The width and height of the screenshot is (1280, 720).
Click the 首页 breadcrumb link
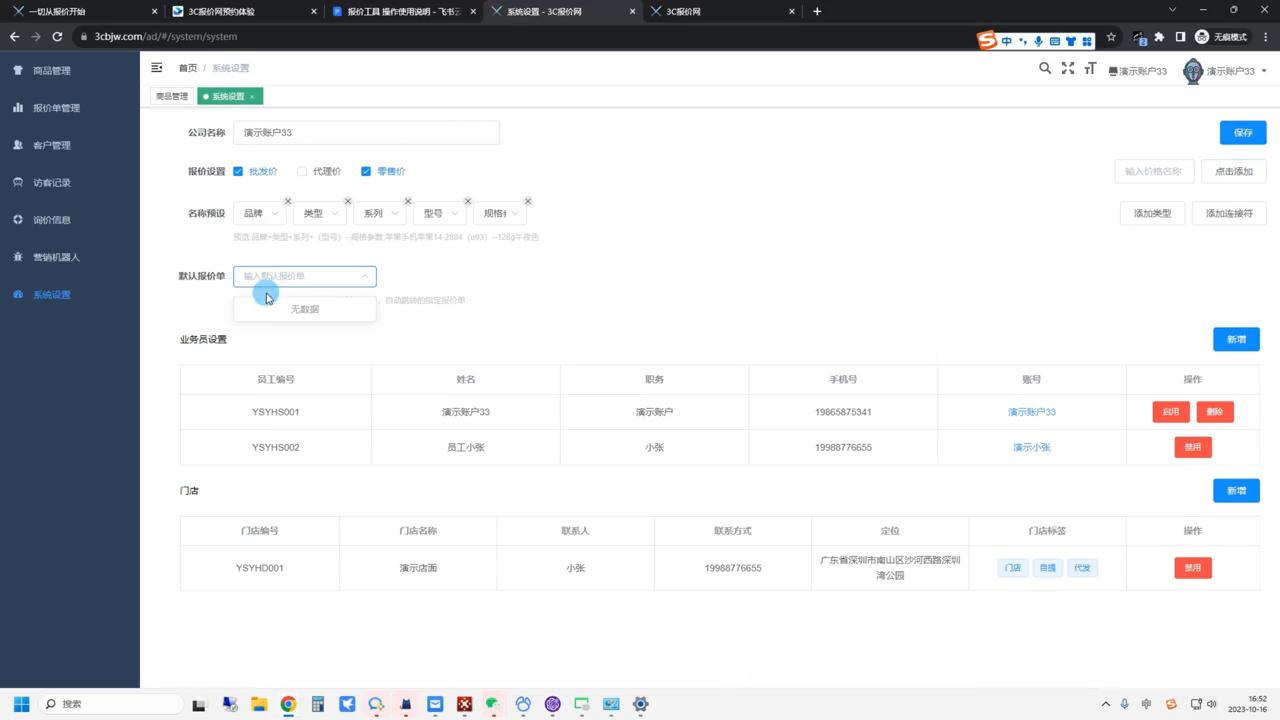pyautogui.click(x=188, y=68)
